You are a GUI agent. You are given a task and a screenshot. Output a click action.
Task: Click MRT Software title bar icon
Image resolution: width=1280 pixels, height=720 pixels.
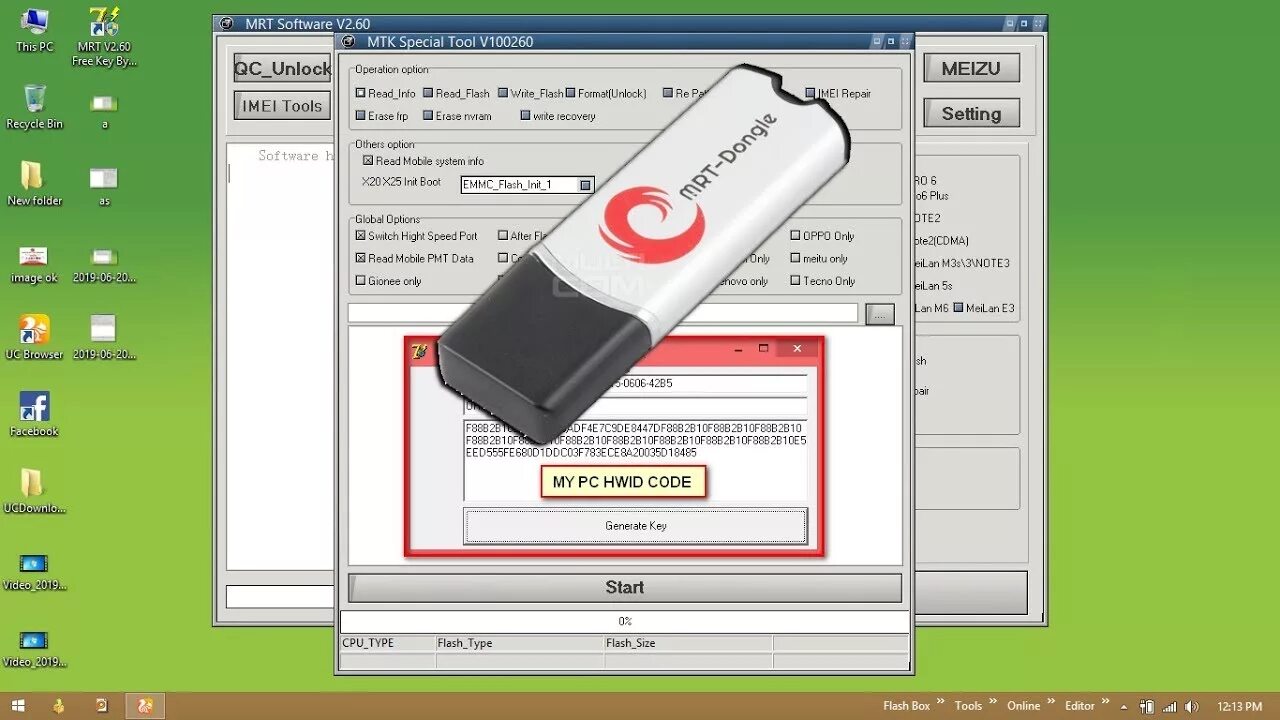227,24
